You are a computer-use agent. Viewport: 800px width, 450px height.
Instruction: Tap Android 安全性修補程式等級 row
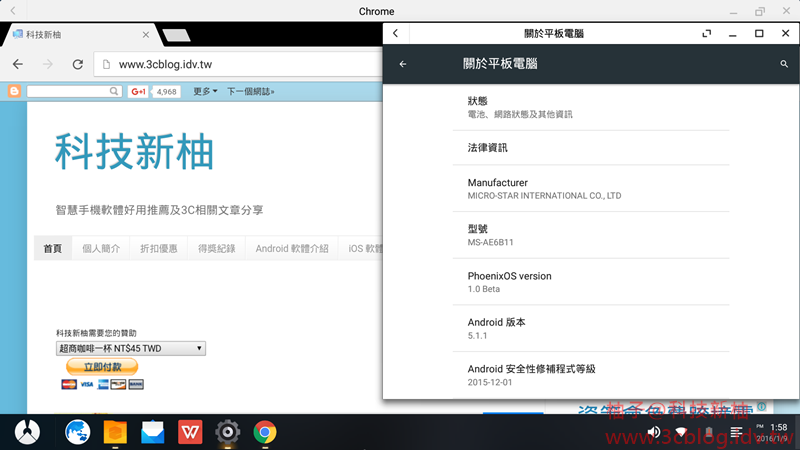pyautogui.click(x=591, y=375)
